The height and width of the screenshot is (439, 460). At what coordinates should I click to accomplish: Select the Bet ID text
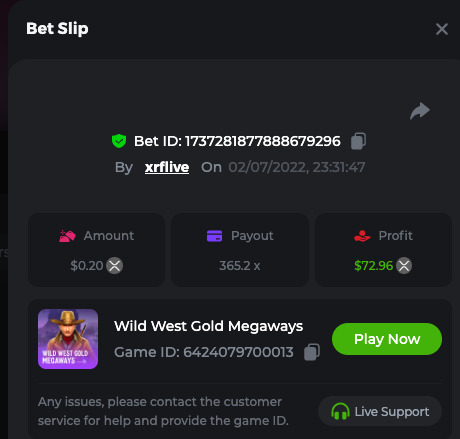pos(237,141)
